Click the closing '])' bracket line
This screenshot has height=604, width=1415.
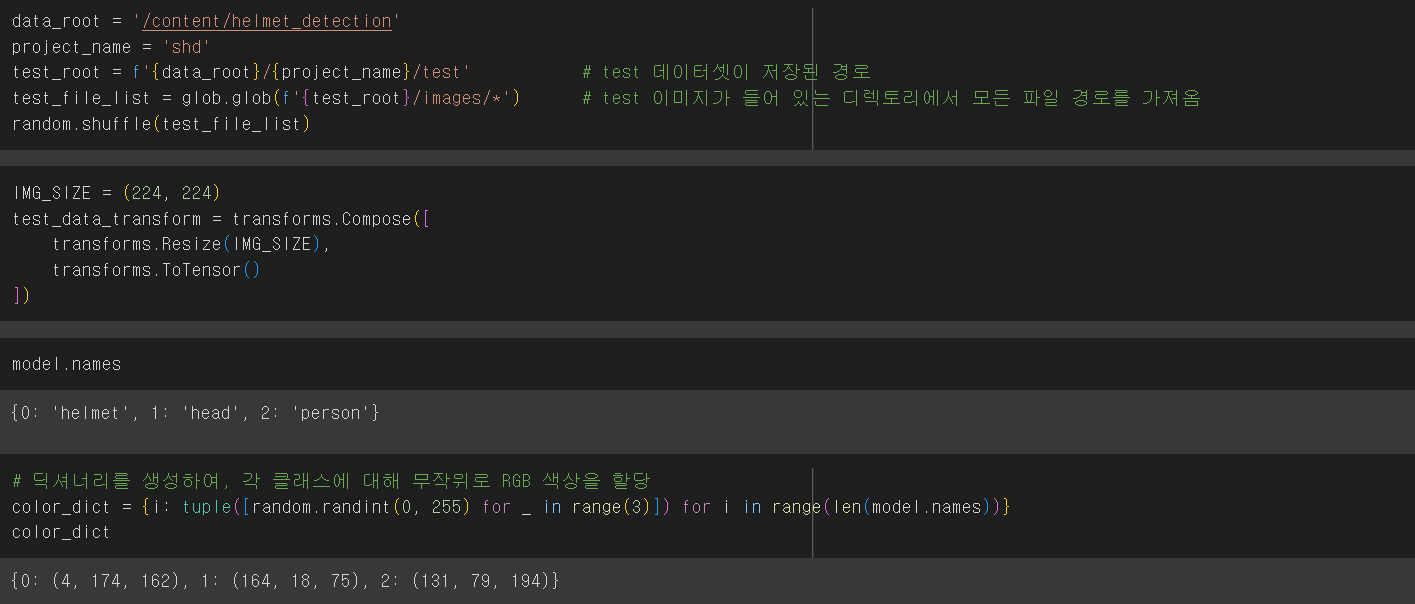(x=21, y=296)
